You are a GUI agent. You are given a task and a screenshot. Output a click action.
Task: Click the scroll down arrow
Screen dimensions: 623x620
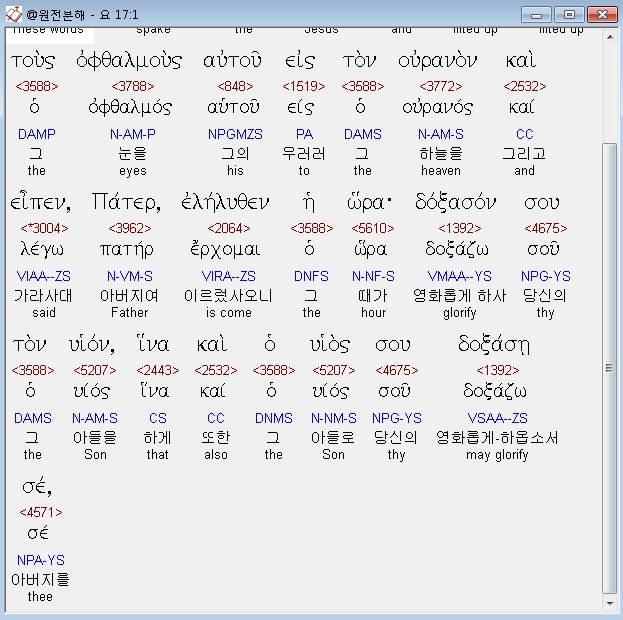point(609,604)
